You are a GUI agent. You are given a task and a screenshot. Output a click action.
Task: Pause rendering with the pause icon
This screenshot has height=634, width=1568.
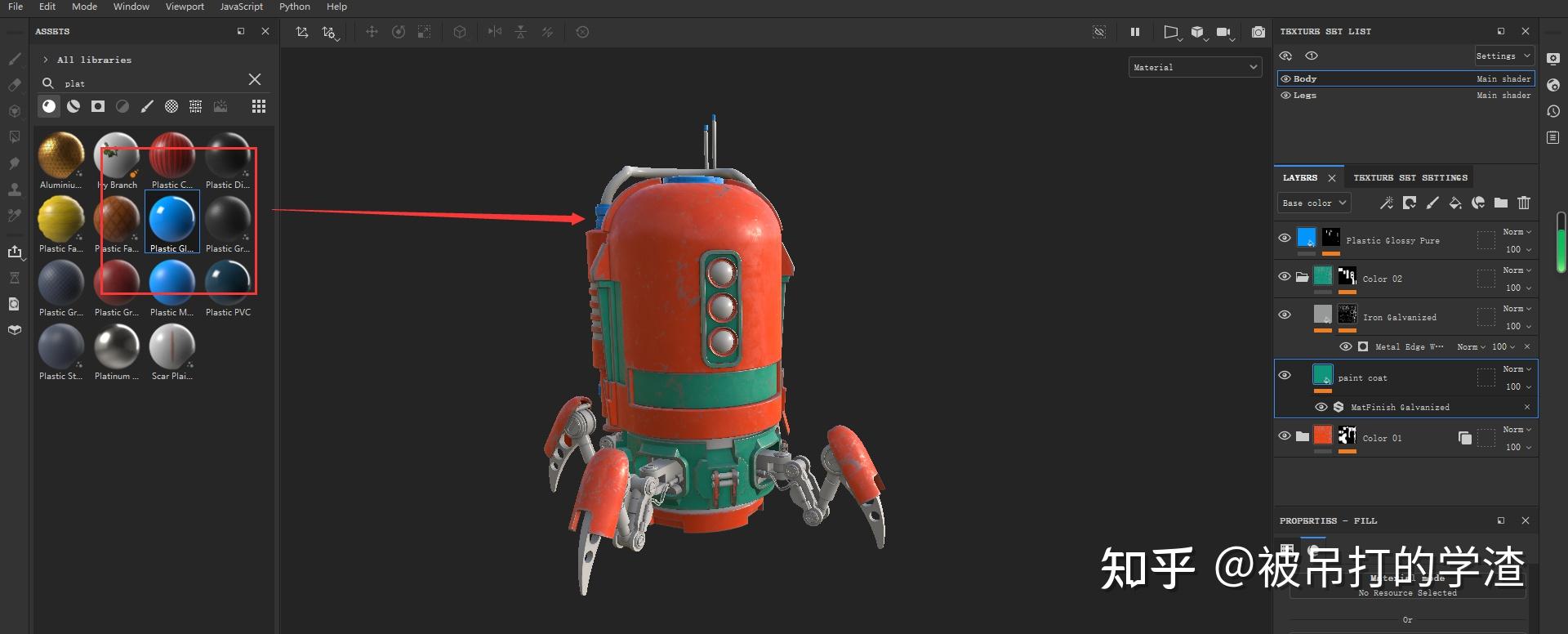coord(1135,32)
